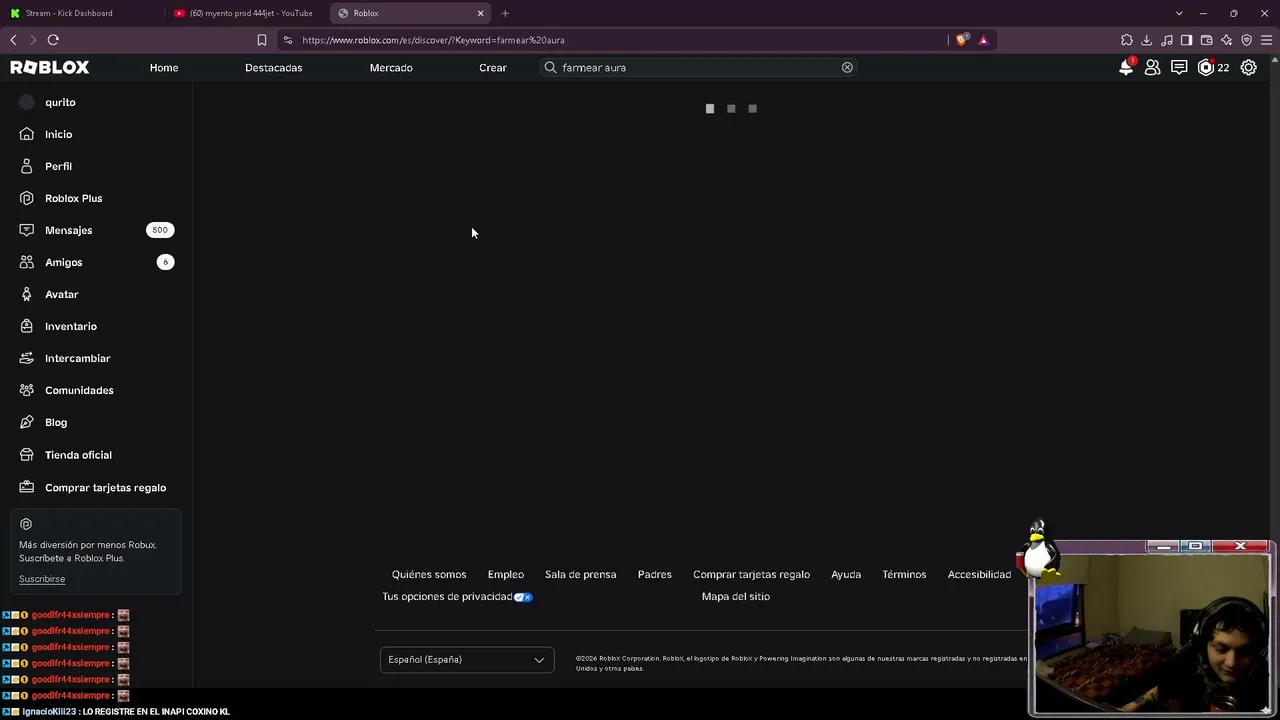Image resolution: width=1280 pixels, height=720 pixels.
Task: Bookmark this page
Action: (262, 40)
